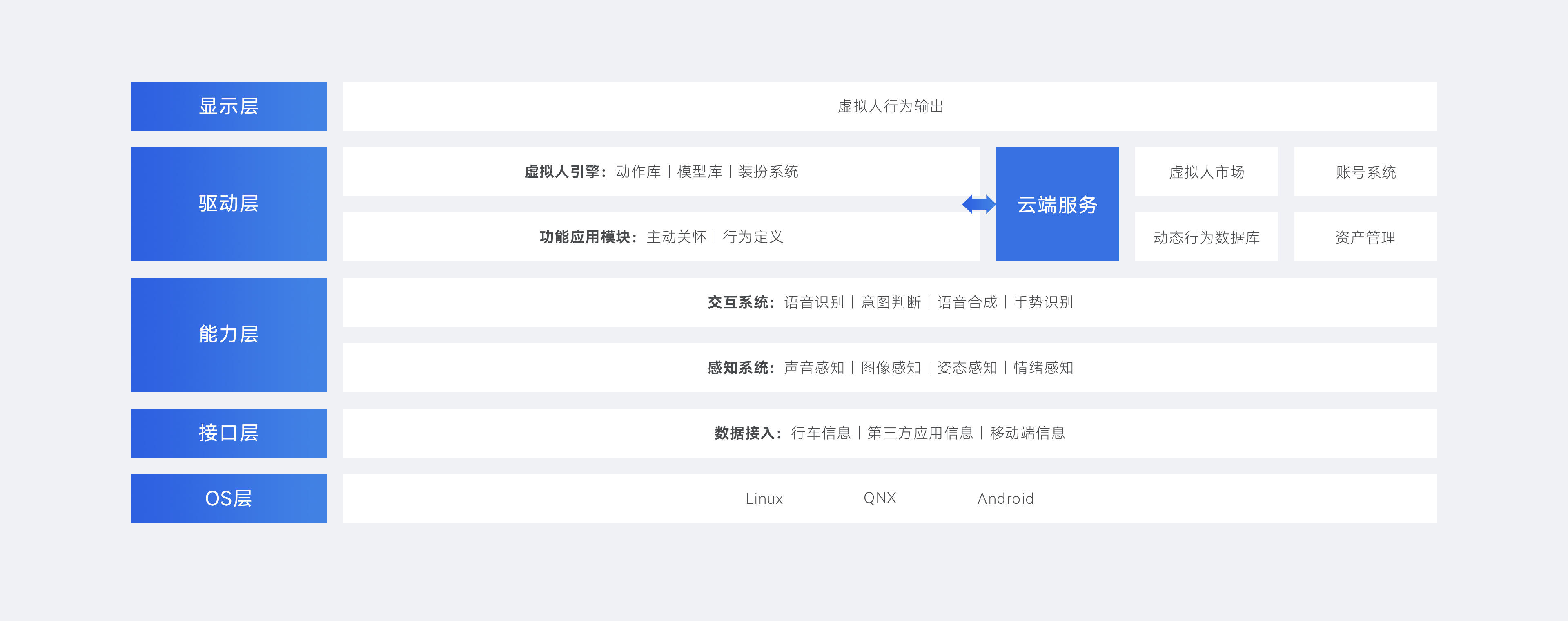This screenshot has width=1568, height=621.
Task: Select Linux in the OS row
Action: click(764, 498)
